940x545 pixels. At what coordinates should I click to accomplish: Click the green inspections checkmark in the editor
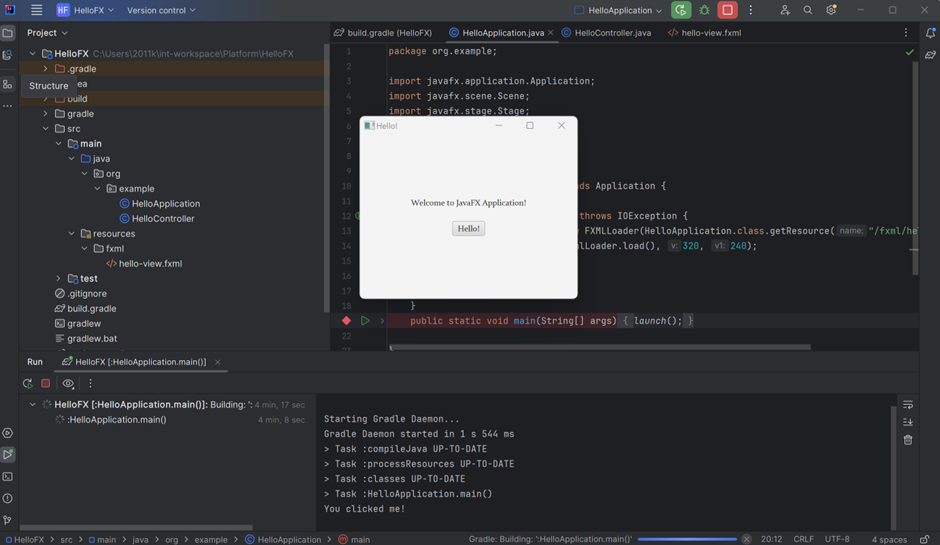click(x=909, y=52)
